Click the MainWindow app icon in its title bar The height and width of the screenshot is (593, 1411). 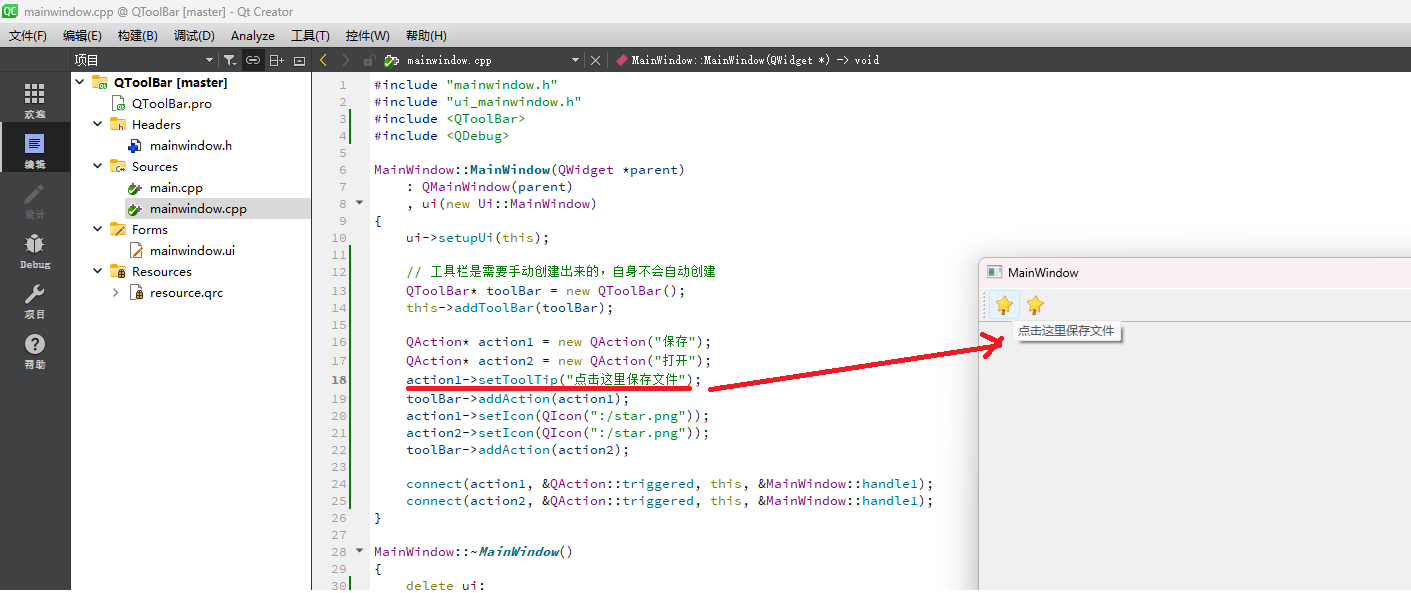coord(994,272)
